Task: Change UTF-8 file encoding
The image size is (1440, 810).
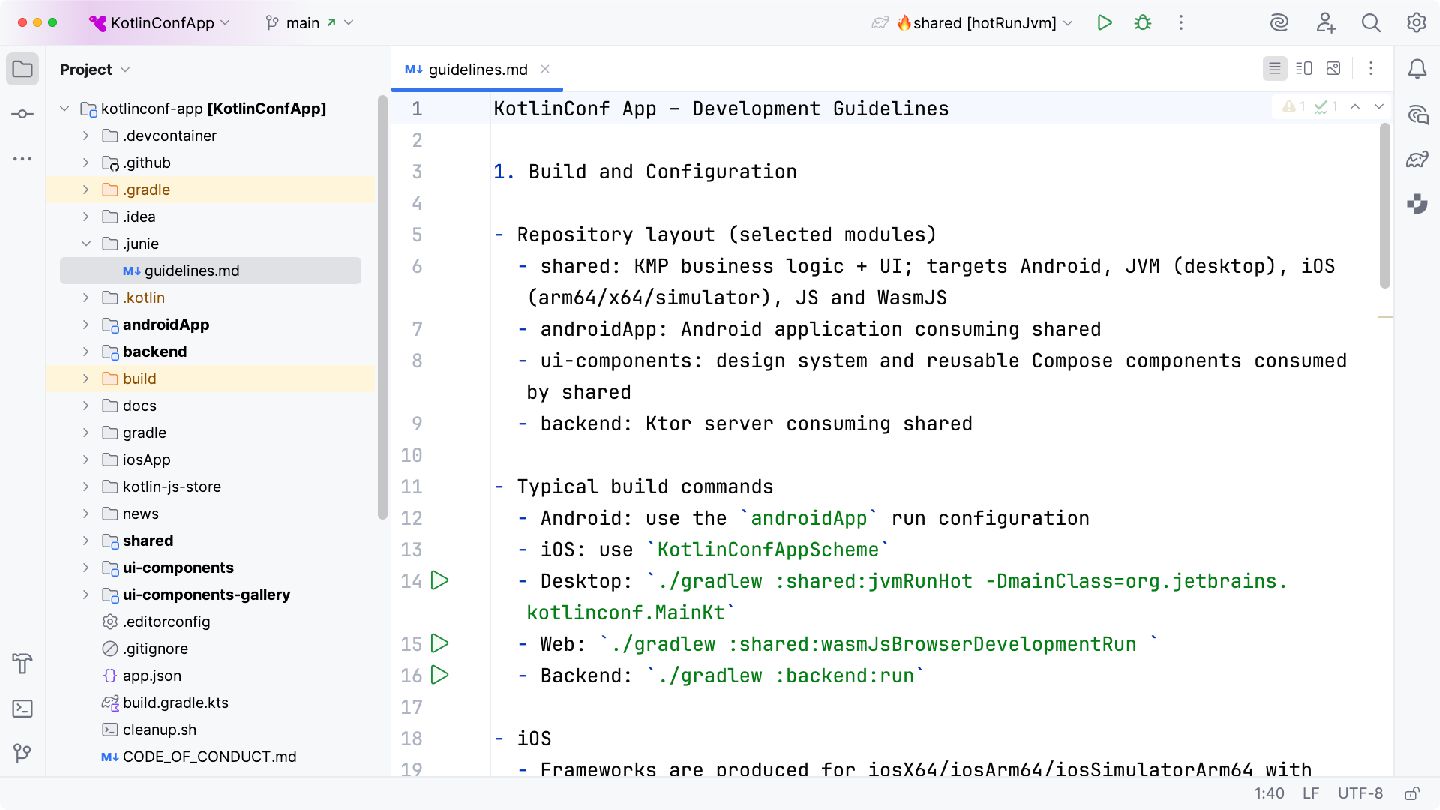Action: click(x=1360, y=793)
